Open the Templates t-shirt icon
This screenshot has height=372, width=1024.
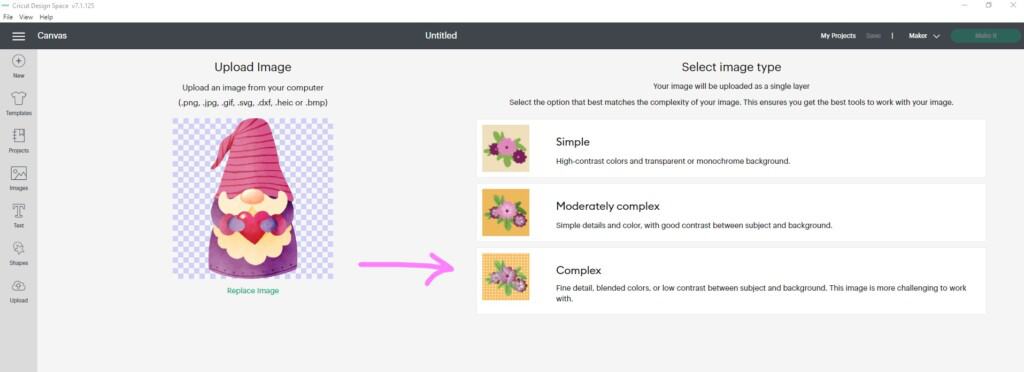coord(18,99)
